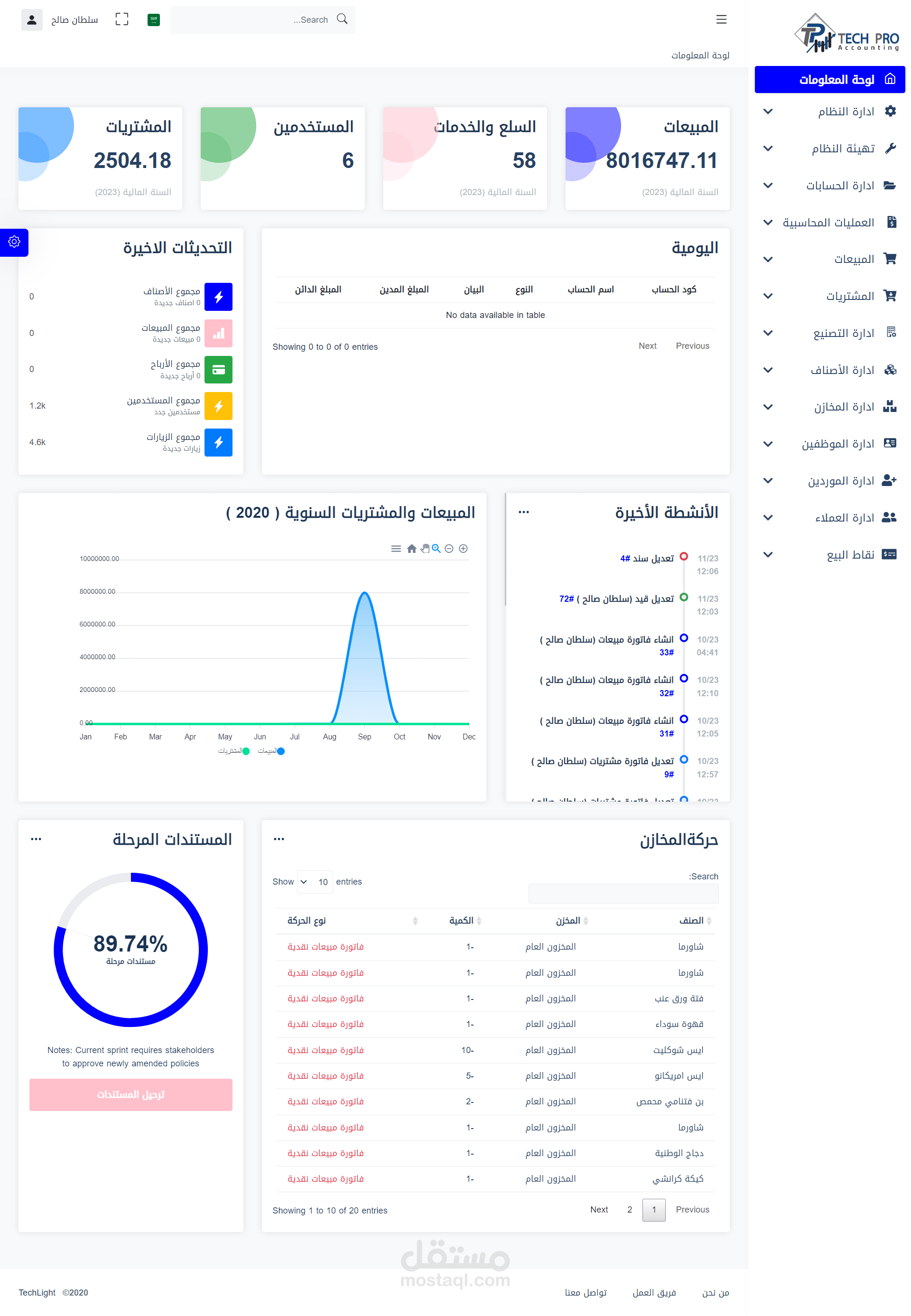Click مجموع الأرباح green card icon

(219, 370)
